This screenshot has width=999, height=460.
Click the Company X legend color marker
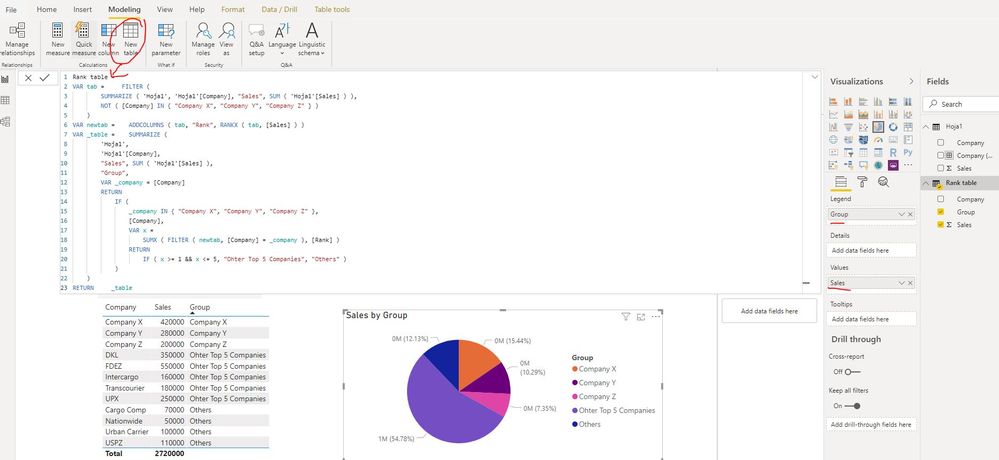coord(575,369)
